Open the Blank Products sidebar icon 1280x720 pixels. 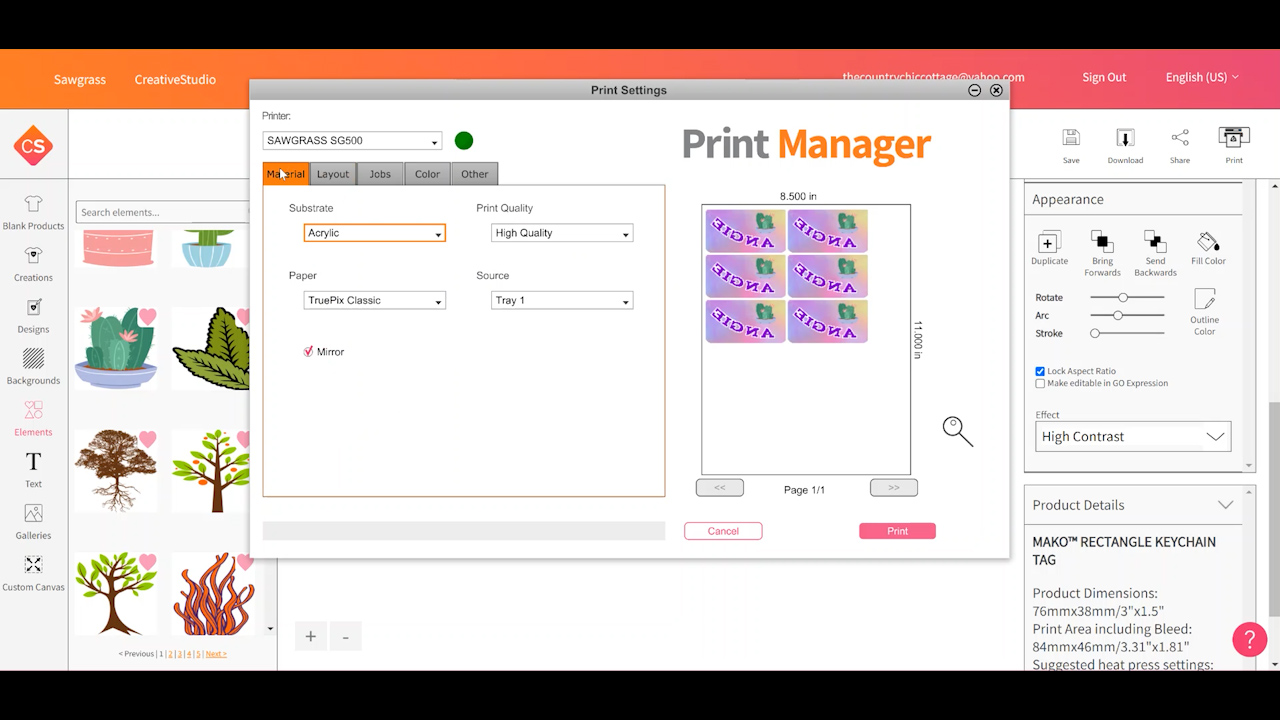pyautogui.click(x=33, y=212)
